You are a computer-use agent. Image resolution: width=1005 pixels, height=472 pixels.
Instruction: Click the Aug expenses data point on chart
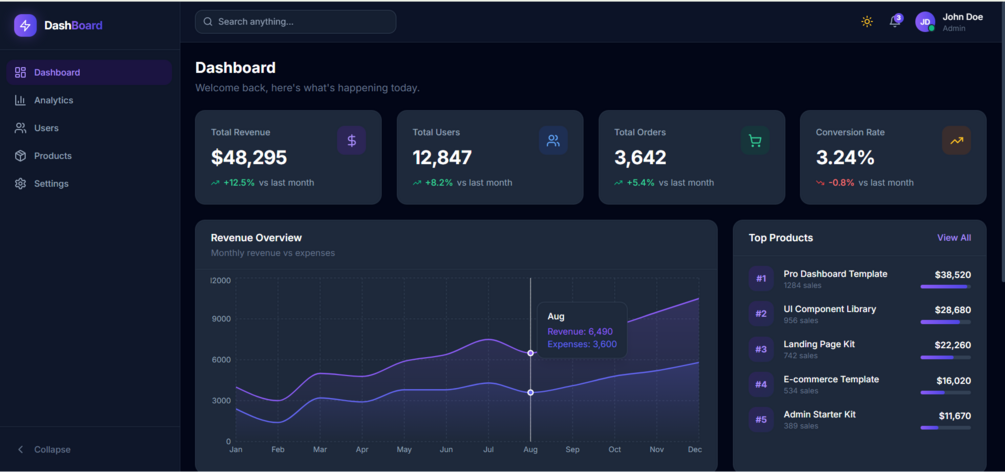pos(530,392)
